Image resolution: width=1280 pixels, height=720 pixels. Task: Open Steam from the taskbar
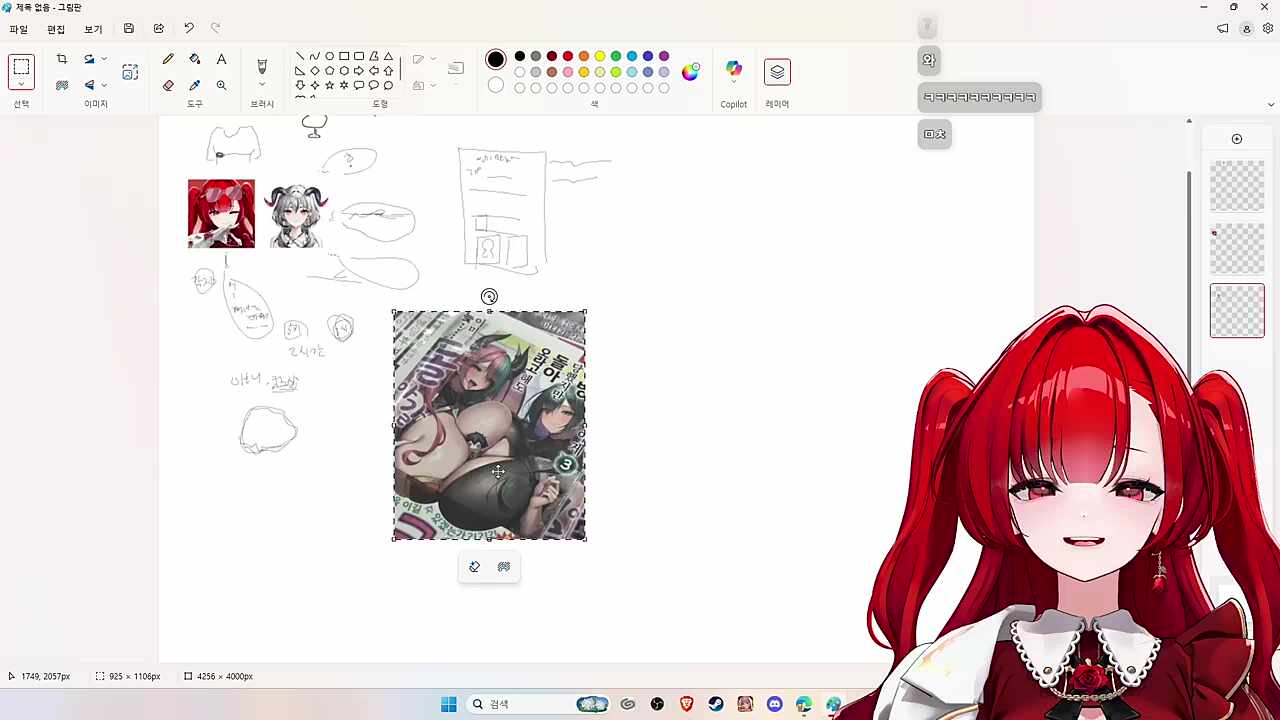coord(716,704)
